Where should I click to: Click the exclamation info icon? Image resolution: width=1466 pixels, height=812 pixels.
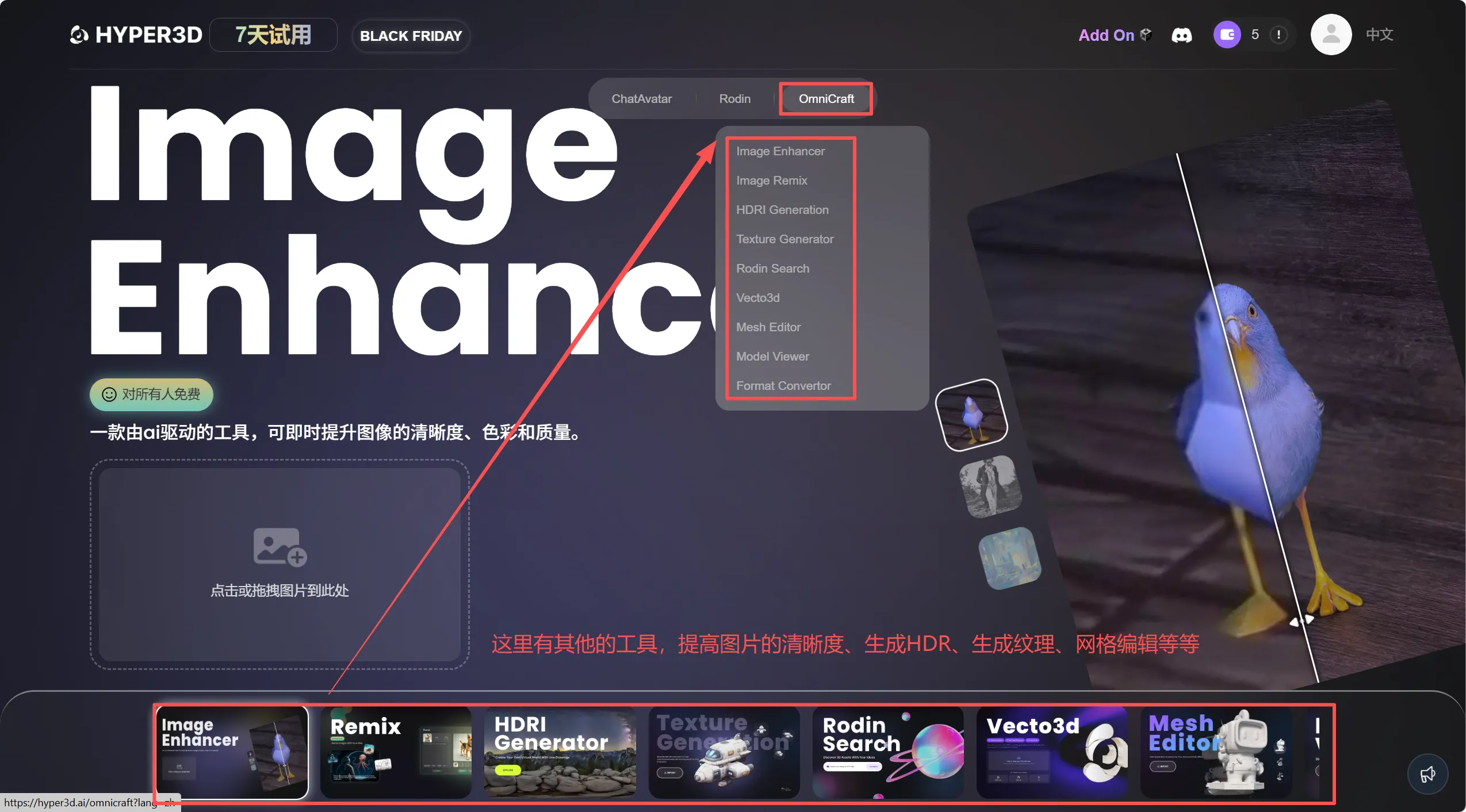tap(1278, 35)
